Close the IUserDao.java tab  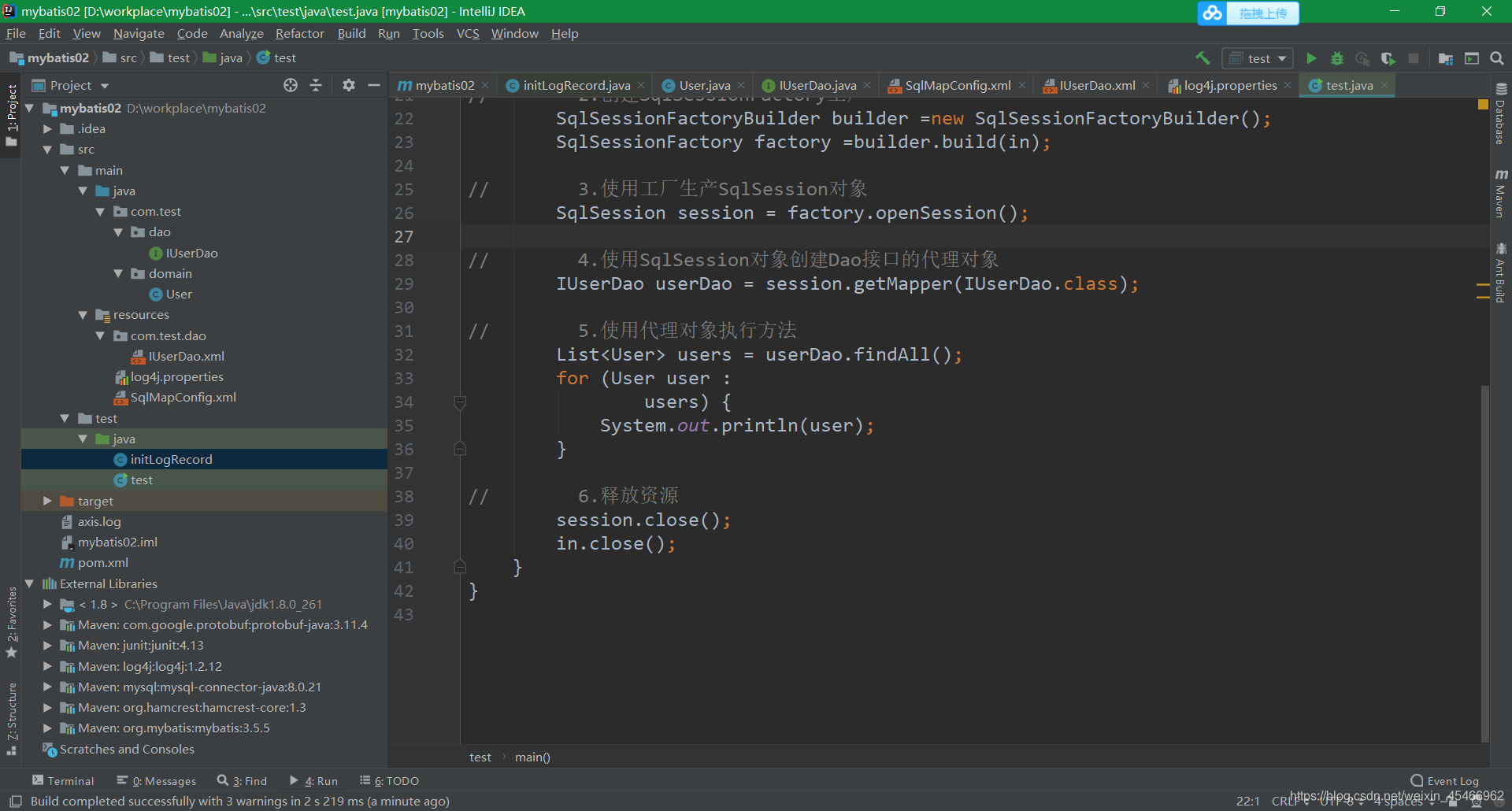[867, 85]
